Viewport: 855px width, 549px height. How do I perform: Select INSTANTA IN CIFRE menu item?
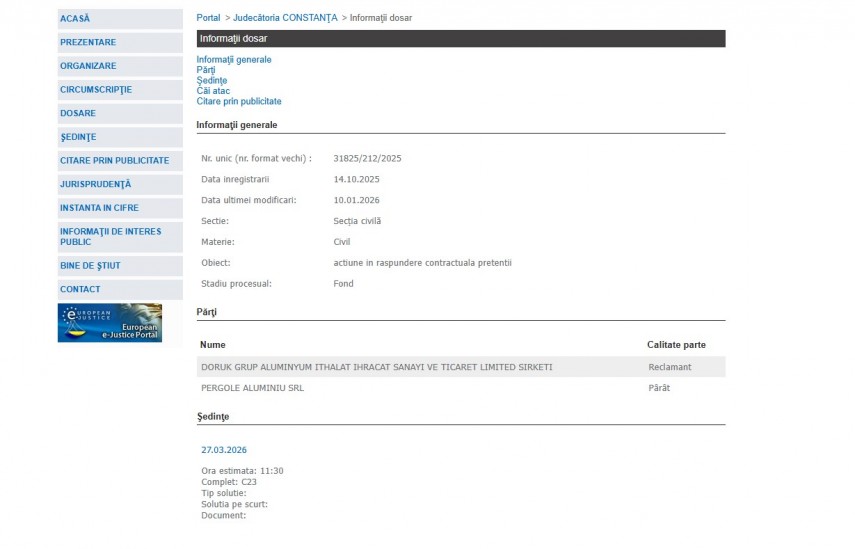(99, 208)
